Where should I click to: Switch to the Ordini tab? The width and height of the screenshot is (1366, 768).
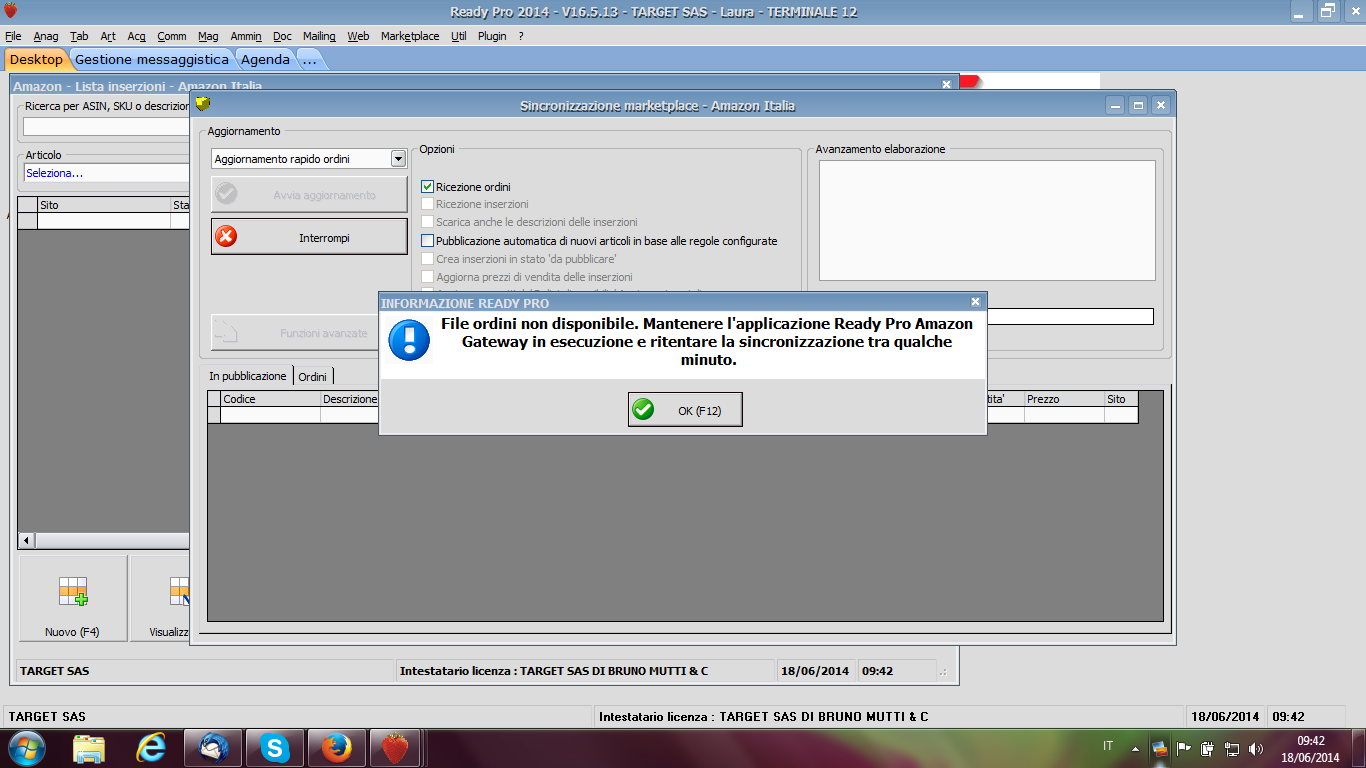(x=313, y=377)
